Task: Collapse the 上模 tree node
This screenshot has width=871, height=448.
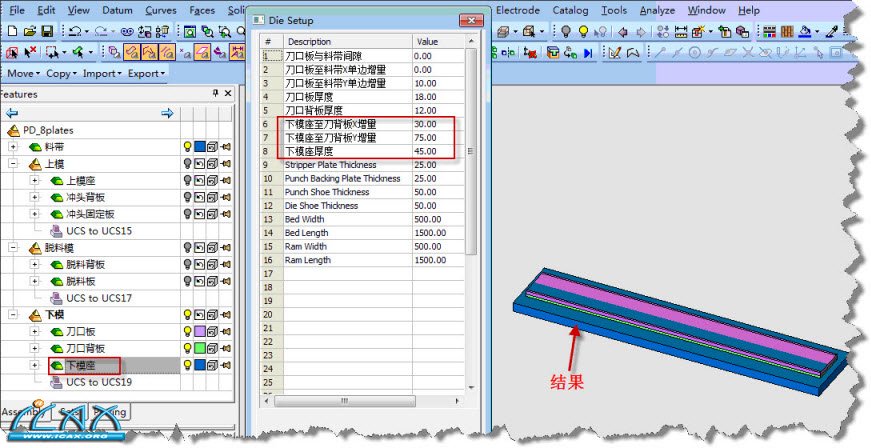Action: click(13, 164)
